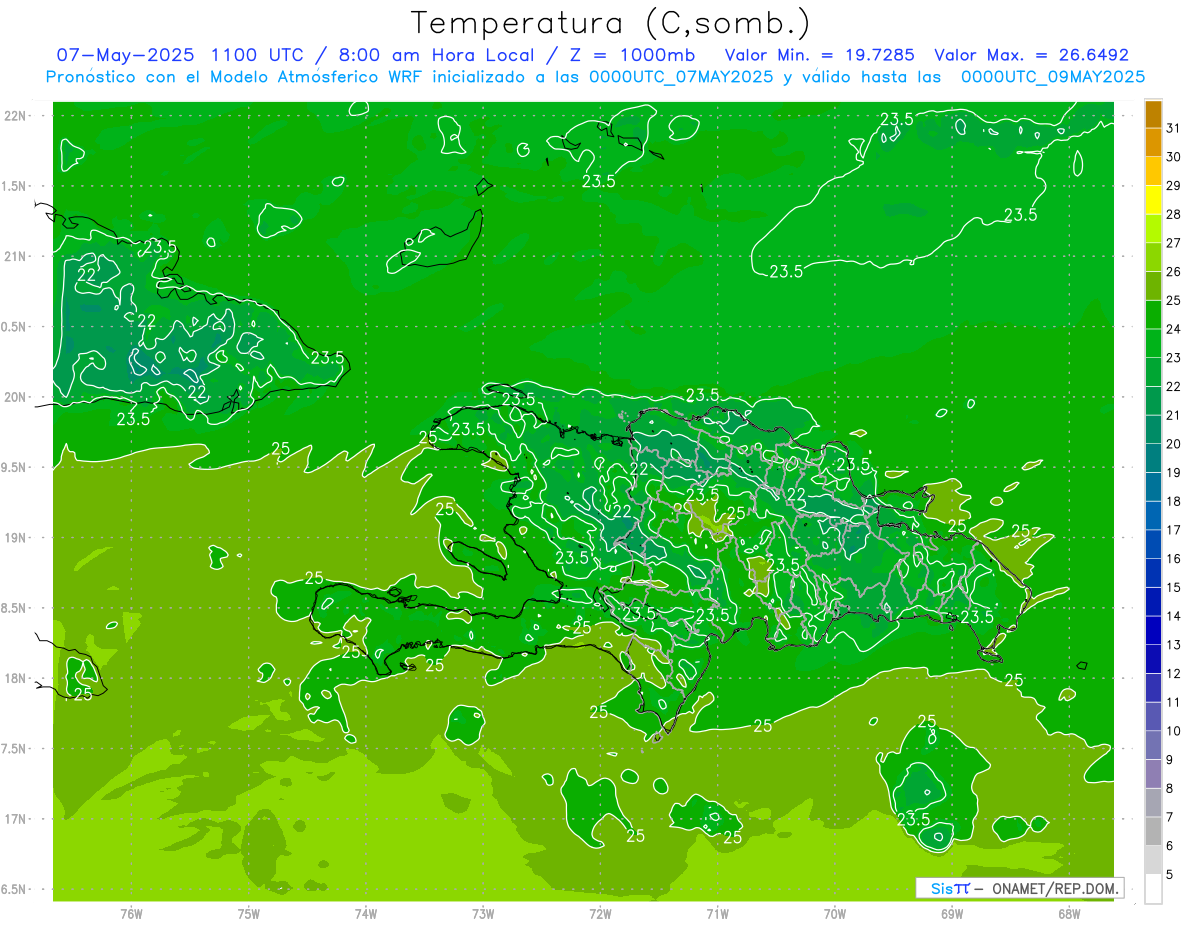The width and height of the screenshot is (1200, 927).
Task: Click the '31' value on the color legend
Action: [1174, 127]
